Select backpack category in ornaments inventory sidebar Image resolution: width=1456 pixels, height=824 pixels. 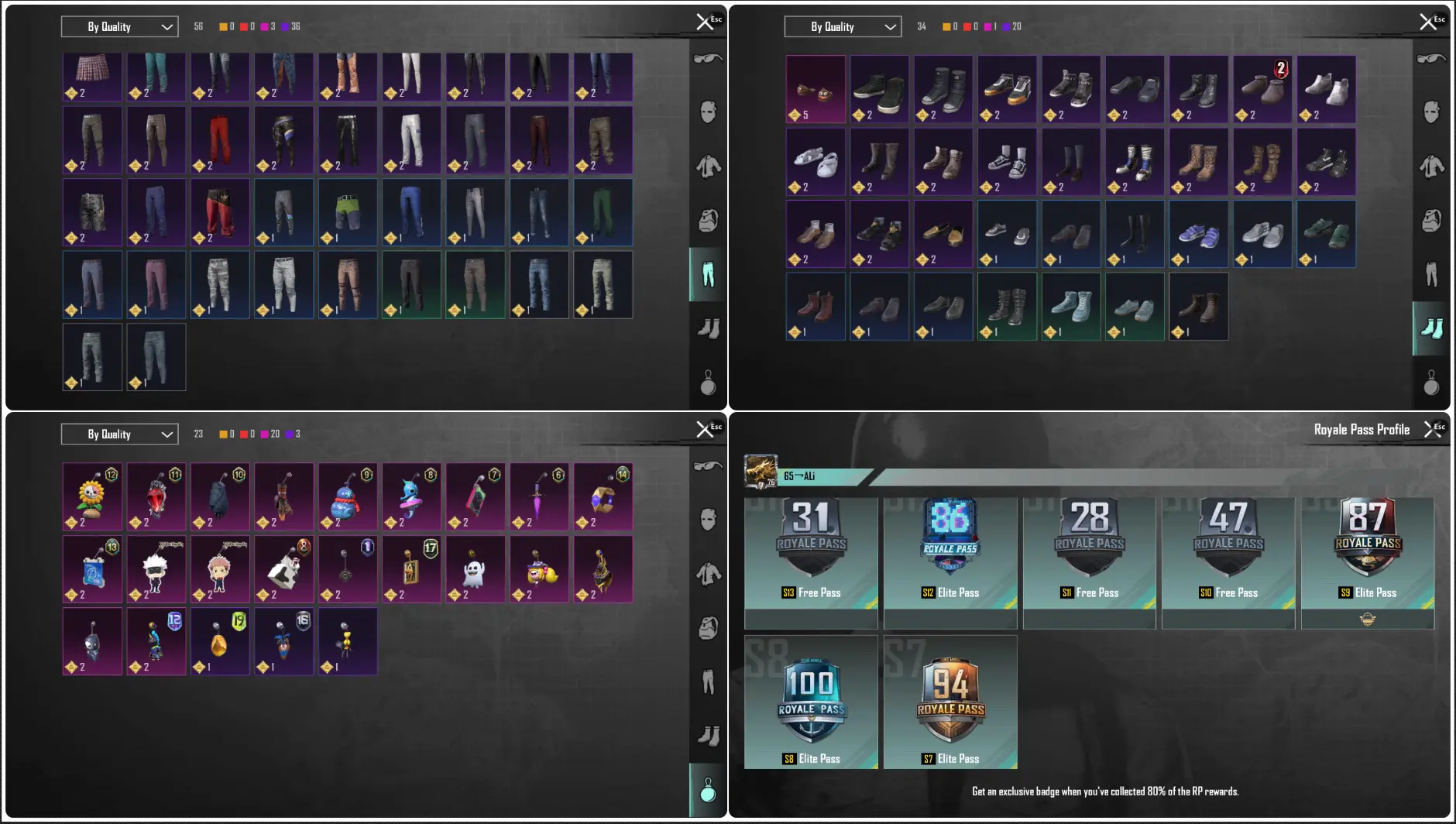(708, 628)
